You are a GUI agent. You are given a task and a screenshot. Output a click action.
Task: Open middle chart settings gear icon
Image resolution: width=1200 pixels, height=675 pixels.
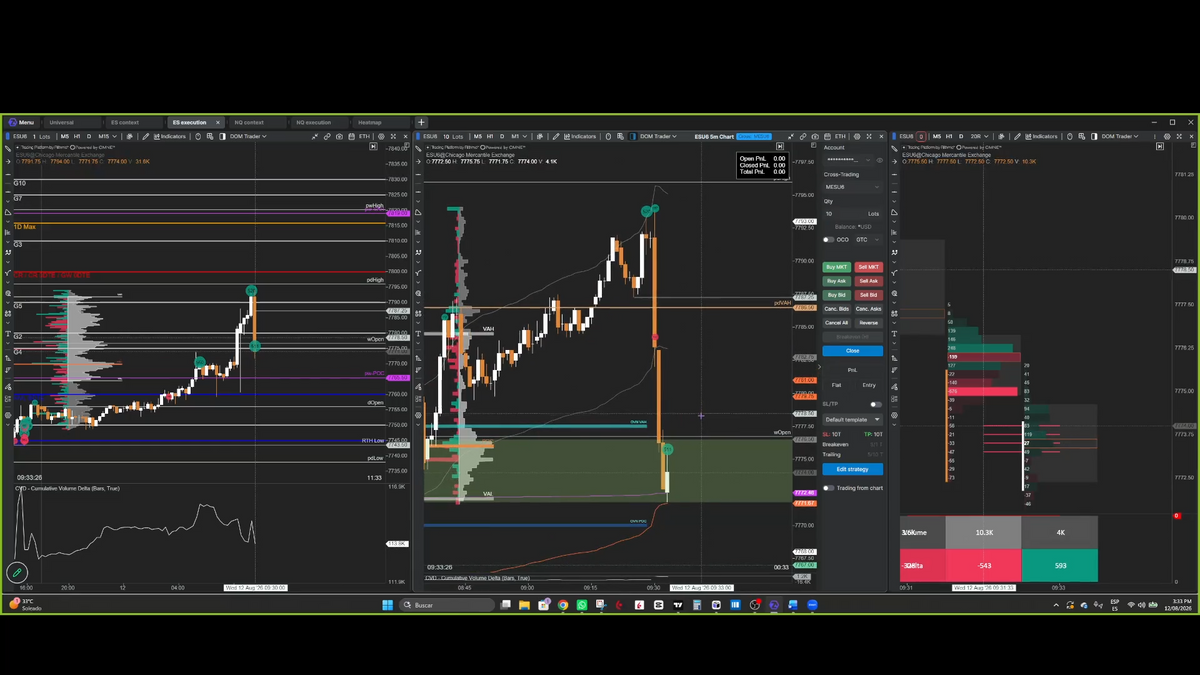[x=857, y=136]
